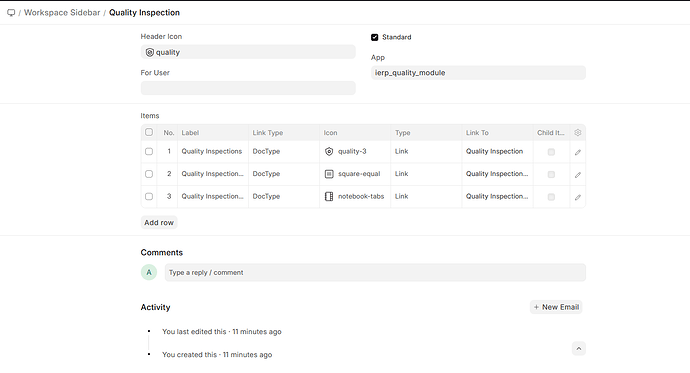Open the Workspace Sidebar breadcrumb link
Image resolution: width=690 pixels, height=373 pixels.
[x=62, y=13]
